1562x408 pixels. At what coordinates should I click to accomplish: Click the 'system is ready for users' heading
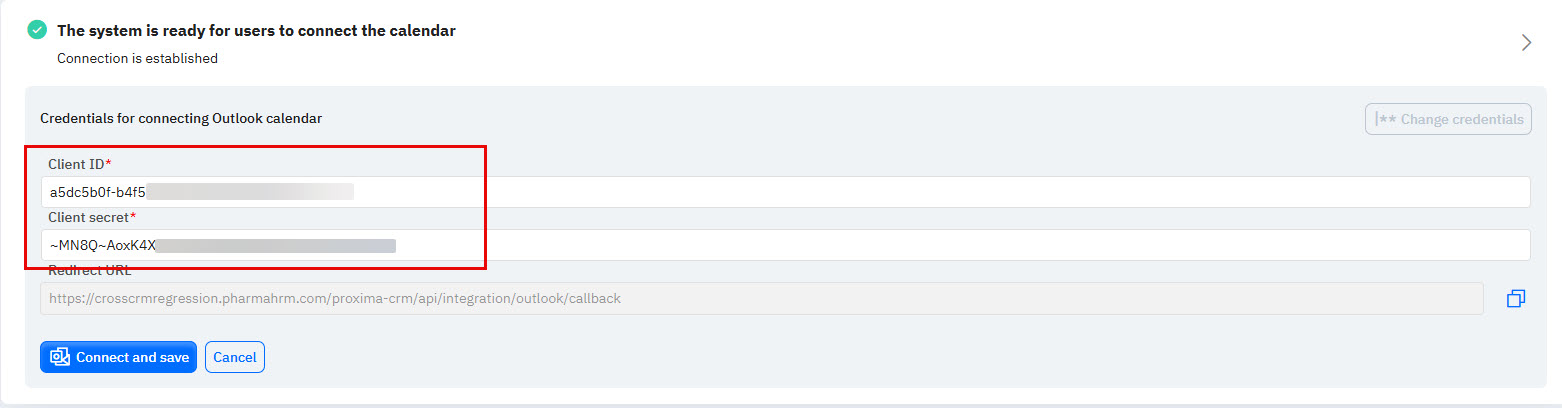coord(256,31)
